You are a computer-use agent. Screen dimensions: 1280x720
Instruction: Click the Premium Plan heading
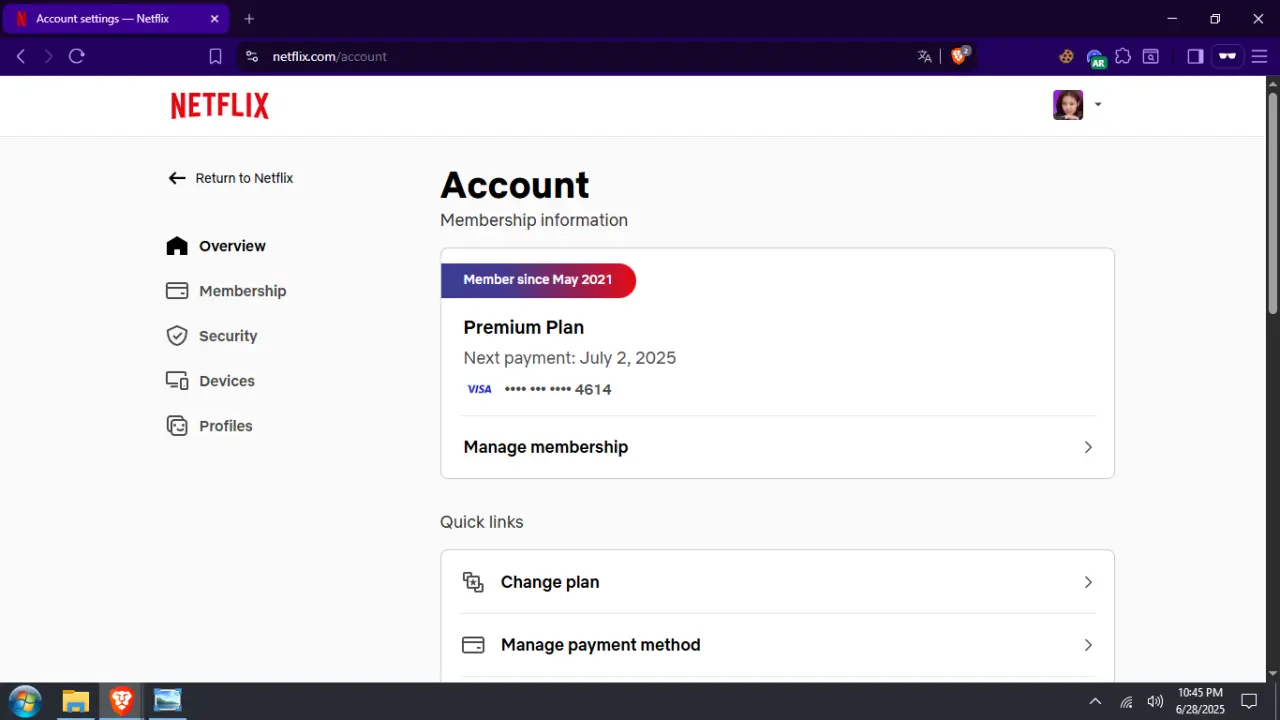524,327
